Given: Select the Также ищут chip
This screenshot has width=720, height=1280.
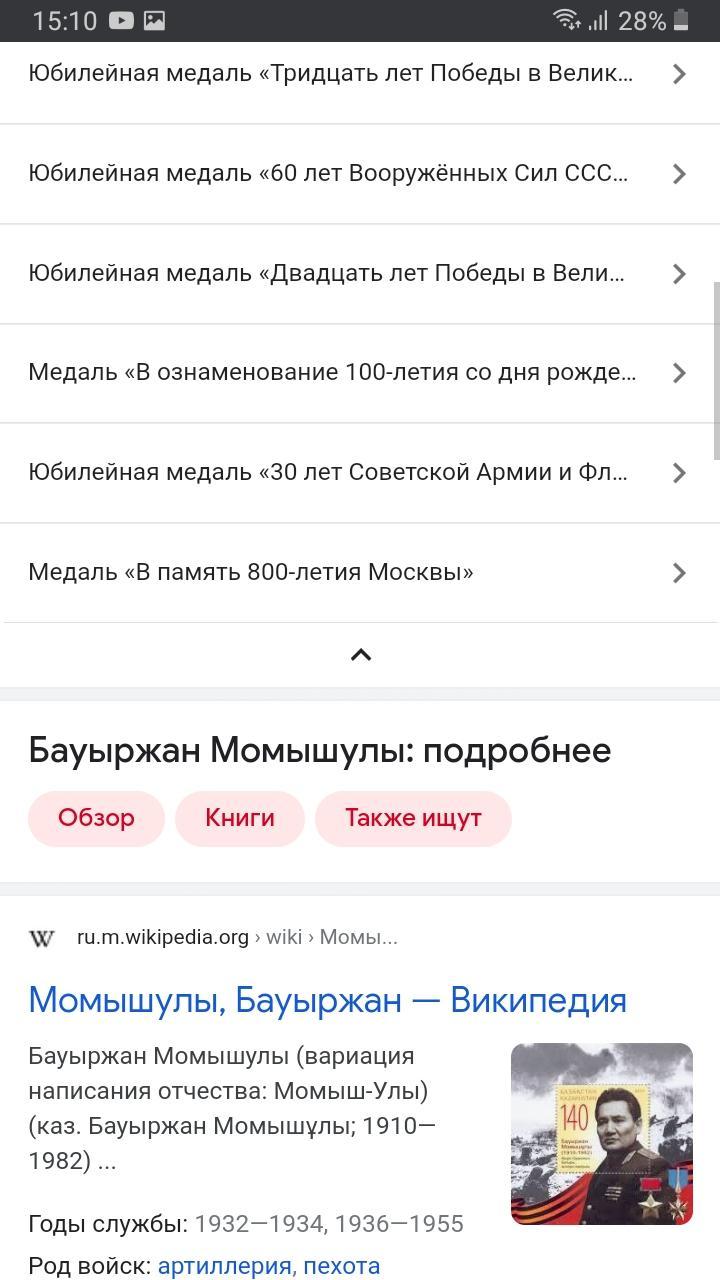Looking at the screenshot, I should pos(413,818).
